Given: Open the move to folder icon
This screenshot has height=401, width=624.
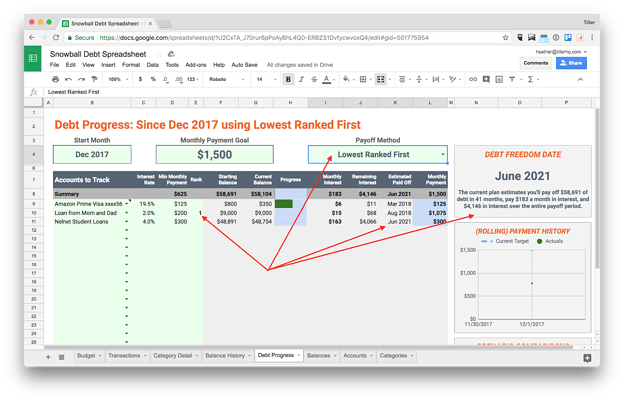Looking at the screenshot, I should click(x=171, y=54).
